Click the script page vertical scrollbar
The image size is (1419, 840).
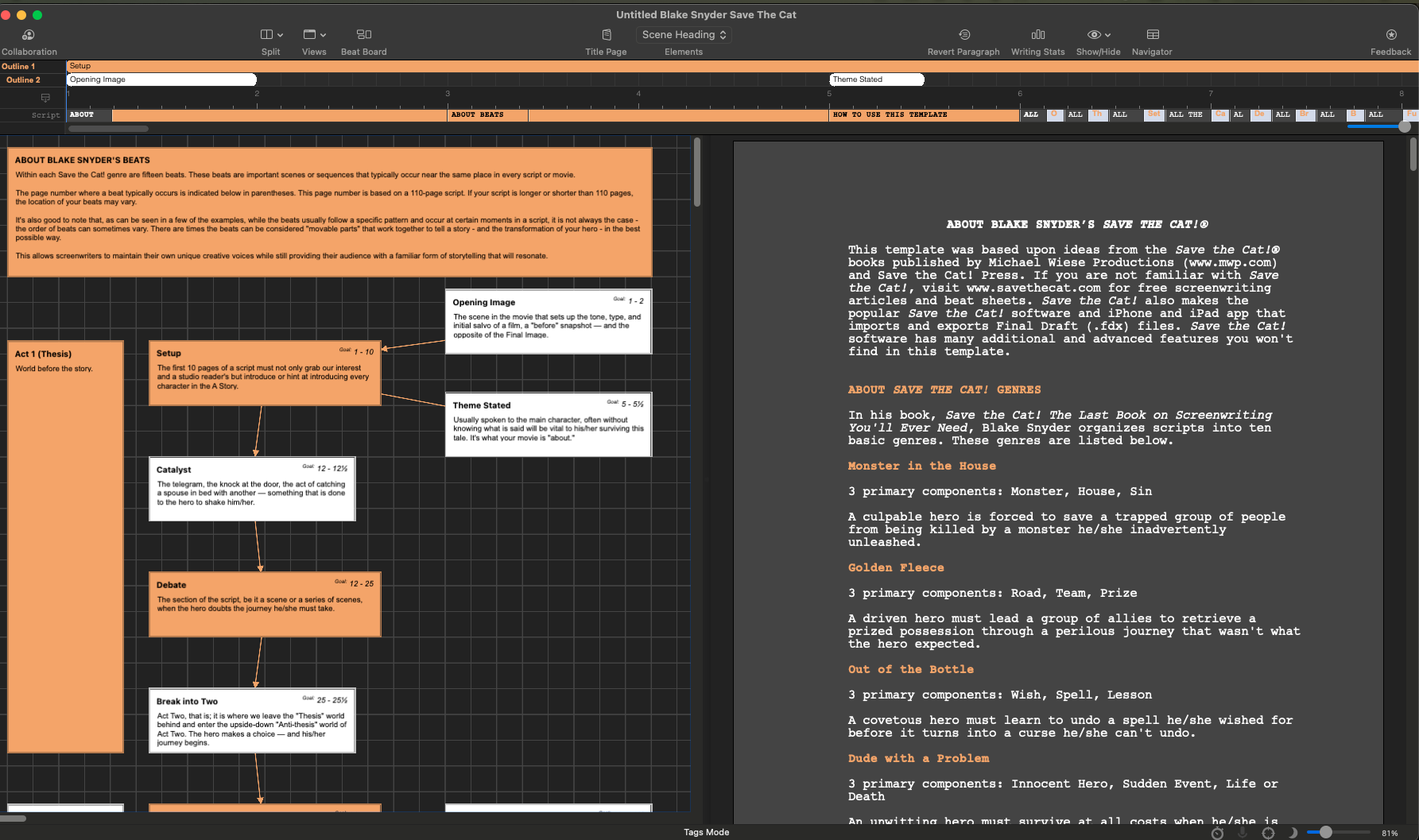(1413, 154)
